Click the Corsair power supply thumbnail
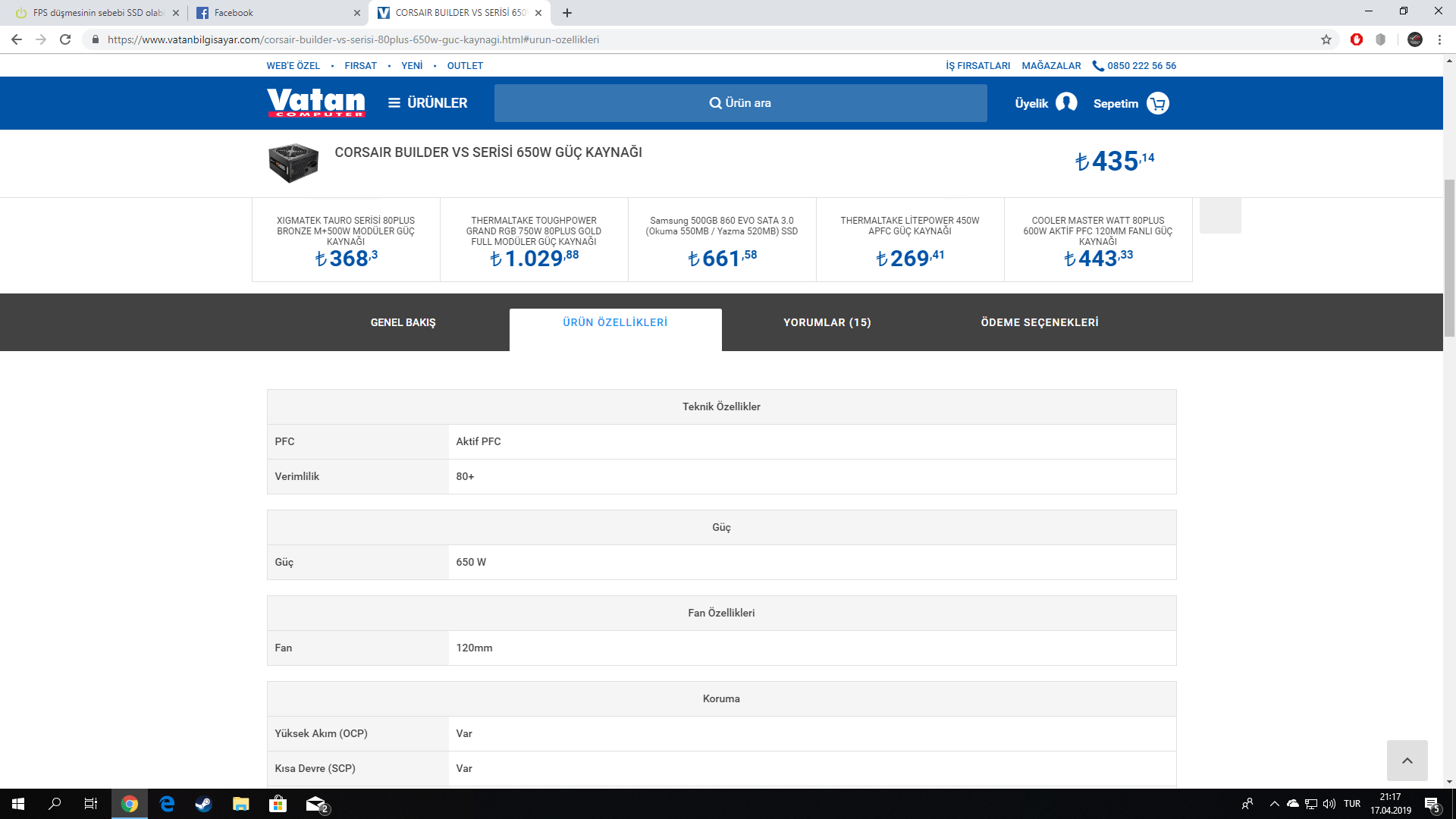The height and width of the screenshot is (819, 1456). click(293, 163)
